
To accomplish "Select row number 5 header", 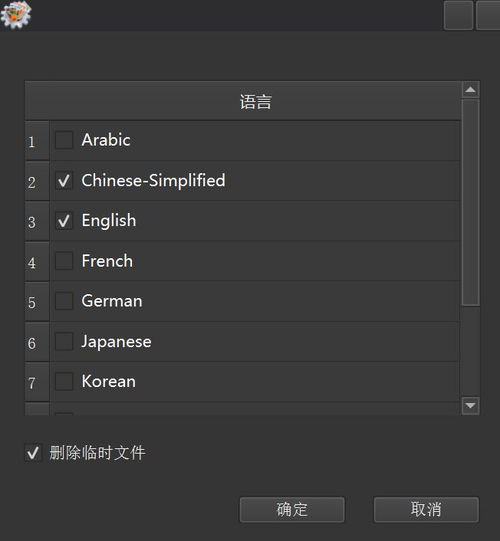I will point(37,302).
